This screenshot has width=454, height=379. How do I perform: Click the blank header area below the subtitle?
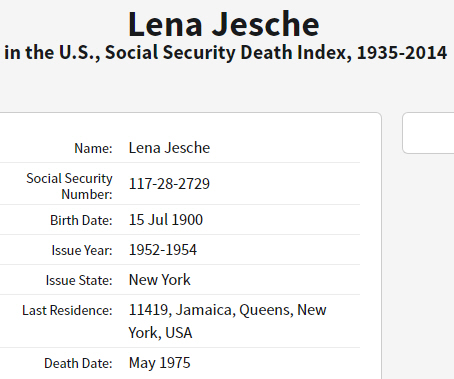tap(227, 87)
